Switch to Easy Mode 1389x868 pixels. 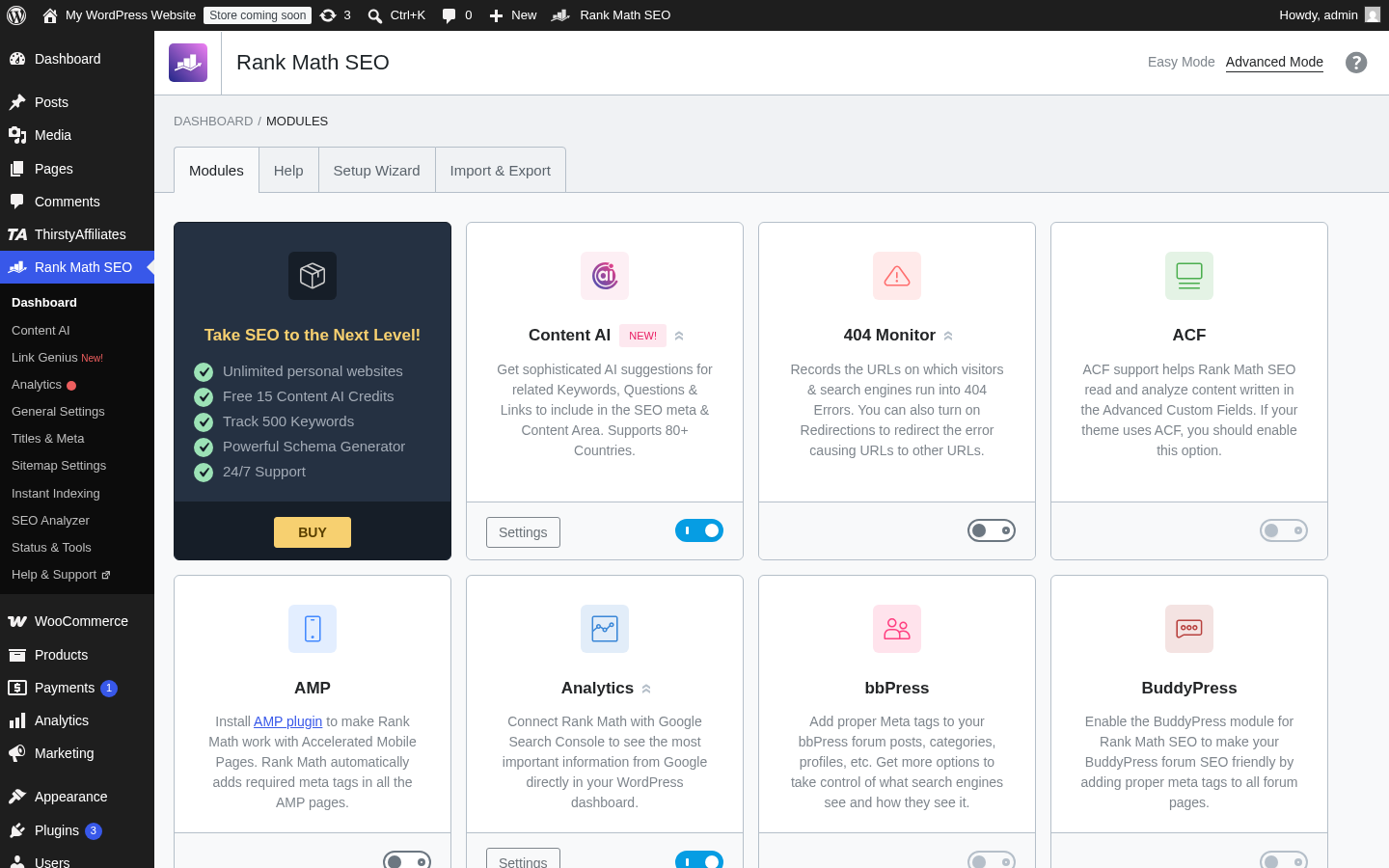coord(1182,62)
